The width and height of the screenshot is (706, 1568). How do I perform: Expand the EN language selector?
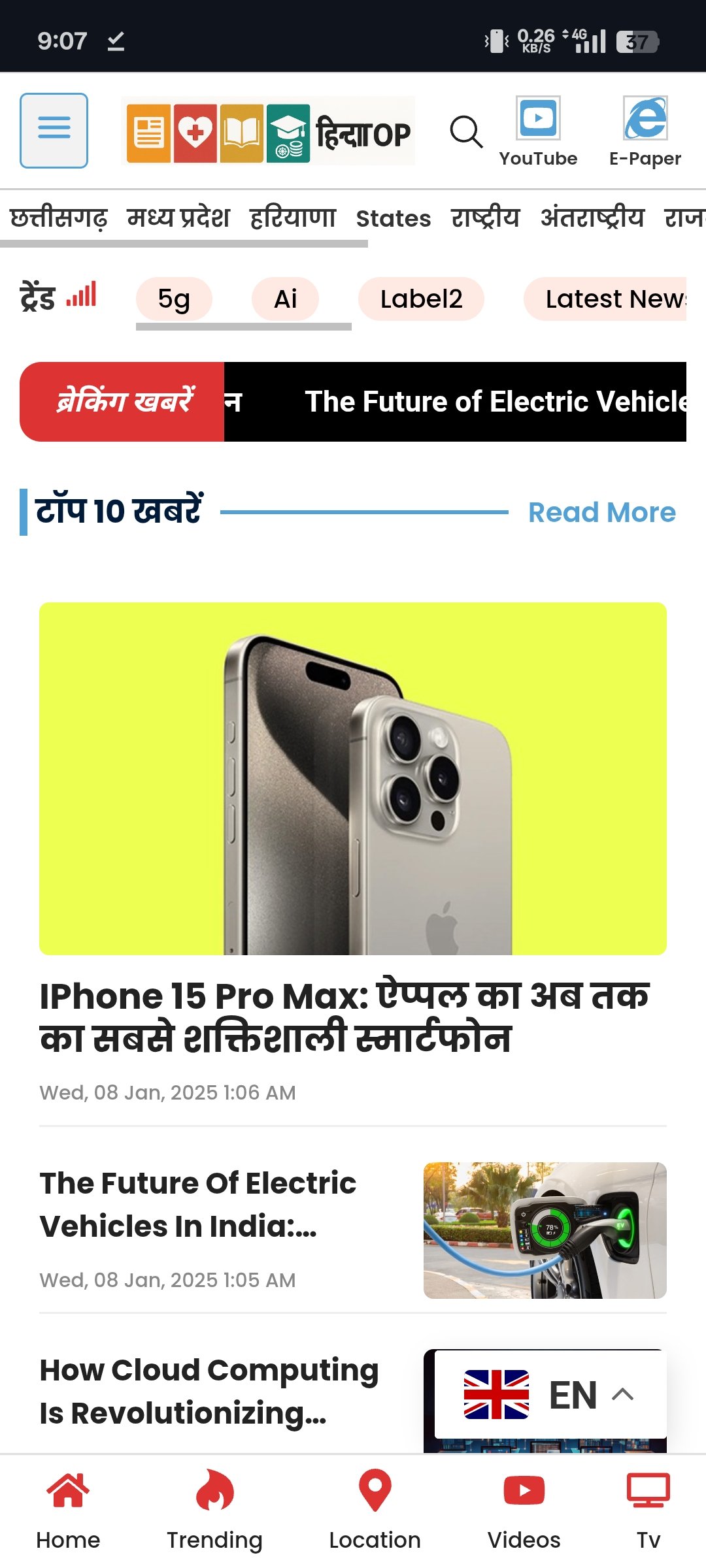[x=550, y=1394]
